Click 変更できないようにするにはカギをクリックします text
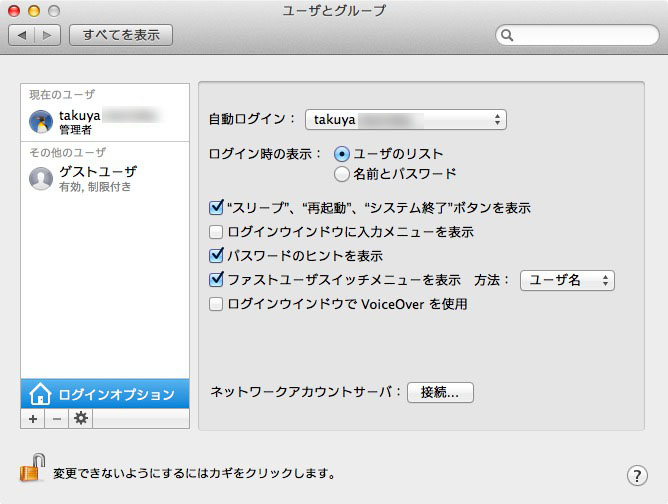668x504 pixels. pyautogui.click(x=194, y=473)
